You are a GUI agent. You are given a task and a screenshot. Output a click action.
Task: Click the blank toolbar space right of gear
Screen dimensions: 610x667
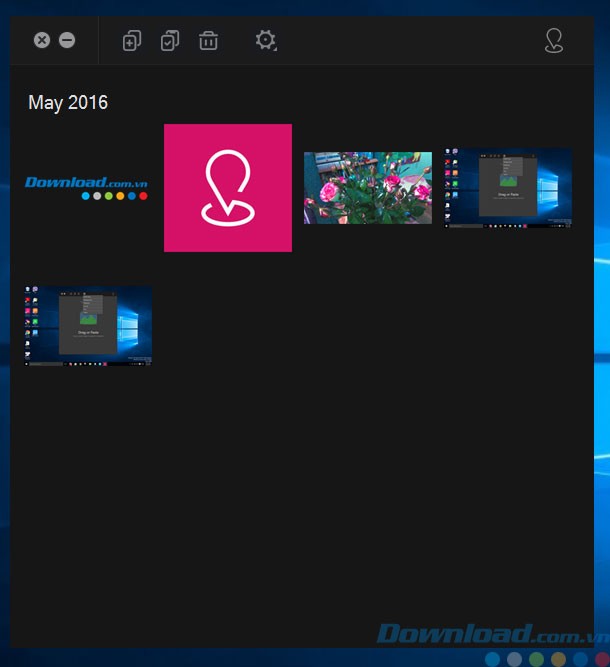400,41
